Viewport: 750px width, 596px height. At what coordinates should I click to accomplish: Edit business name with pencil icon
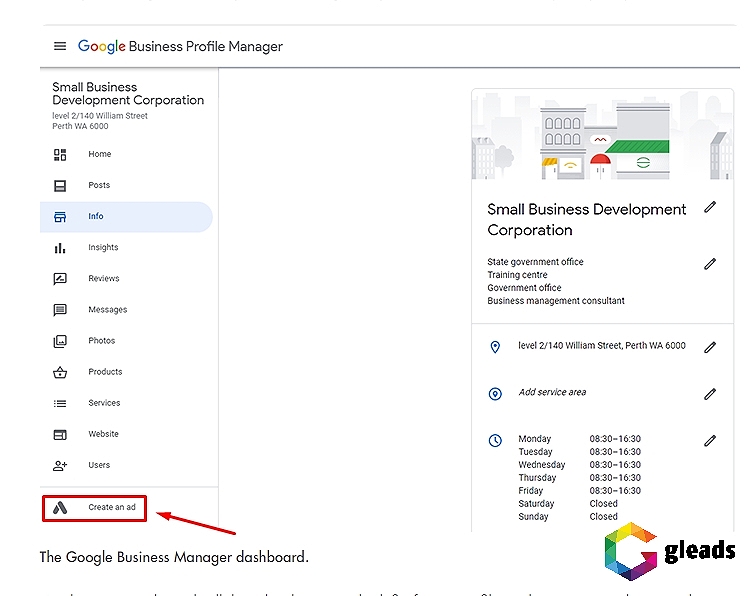[x=710, y=207]
